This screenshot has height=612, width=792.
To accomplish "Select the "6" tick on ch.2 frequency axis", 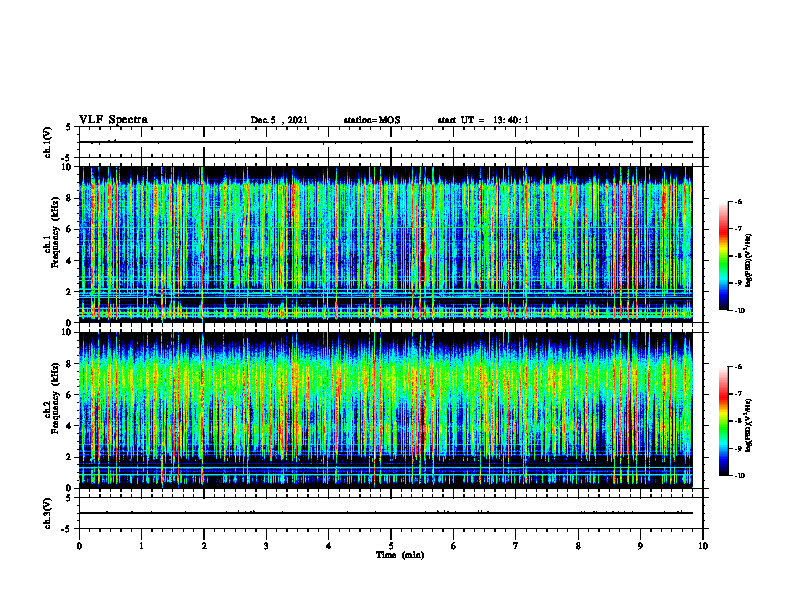I will (x=70, y=394).
